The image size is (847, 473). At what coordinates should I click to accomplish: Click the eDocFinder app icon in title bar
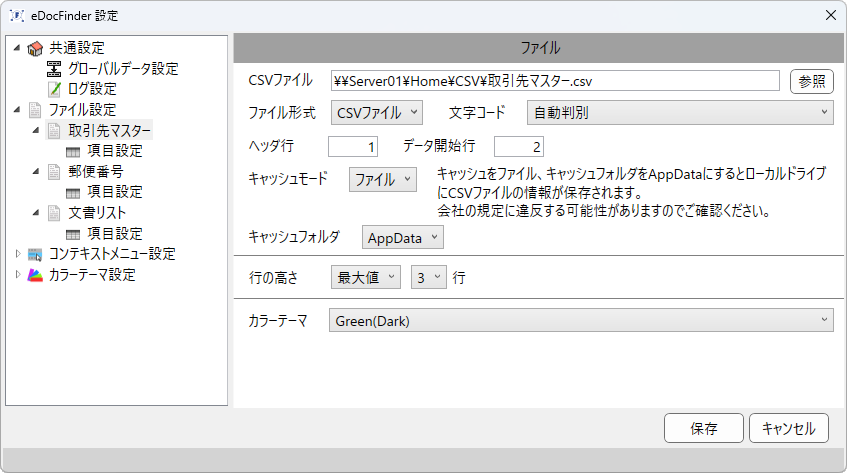click(17, 16)
